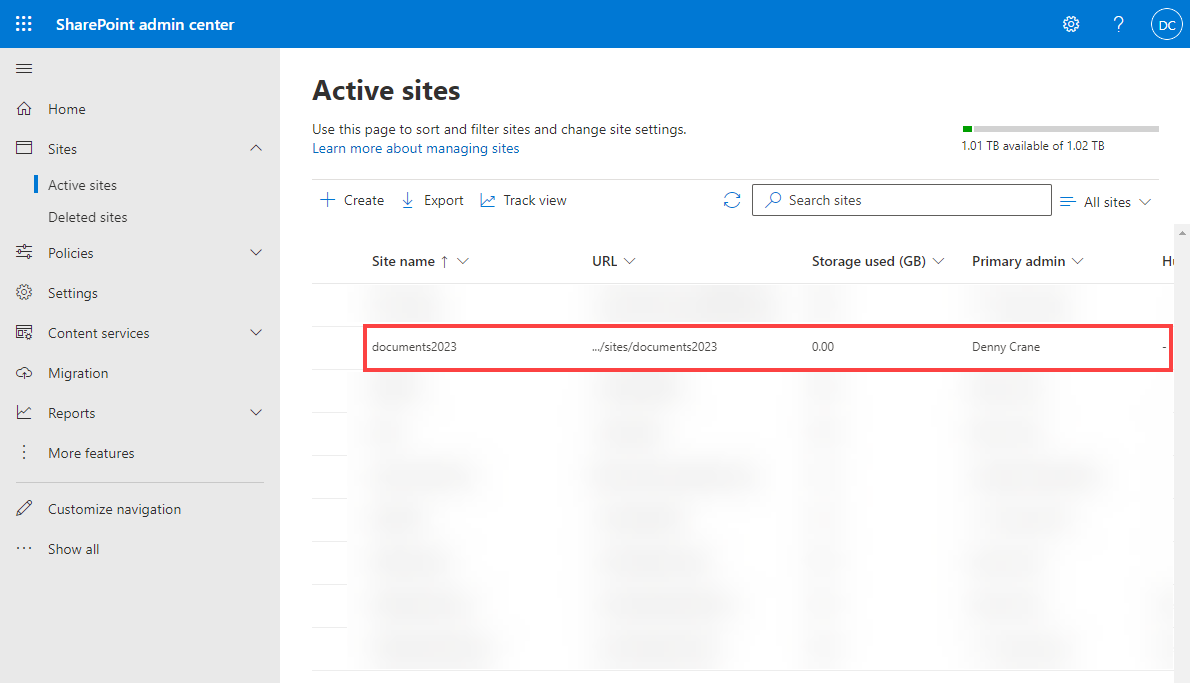Click the storage availability usage bar
This screenshot has width=1190, height=683.
(1060, 129)
